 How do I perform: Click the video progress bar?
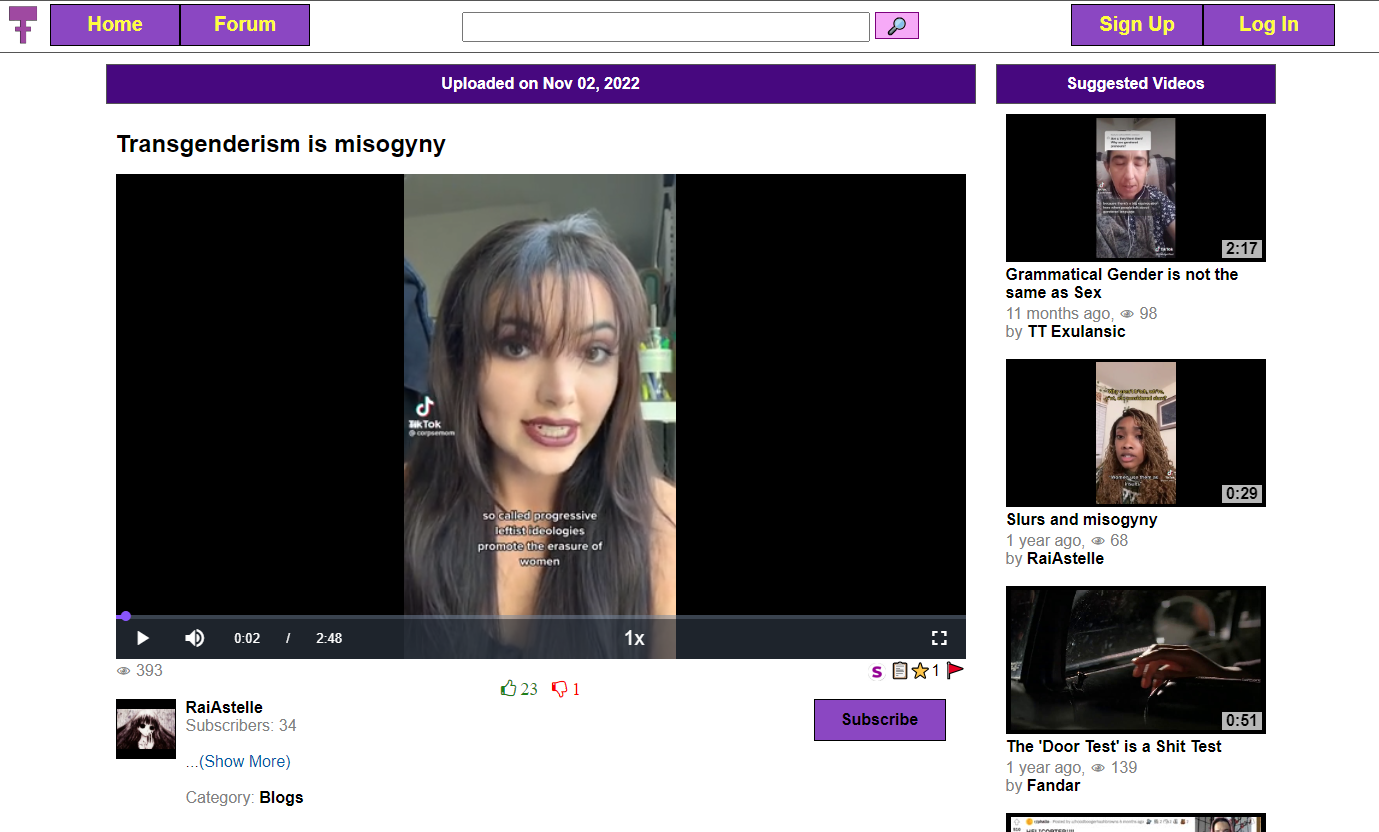tap(540, 616)
